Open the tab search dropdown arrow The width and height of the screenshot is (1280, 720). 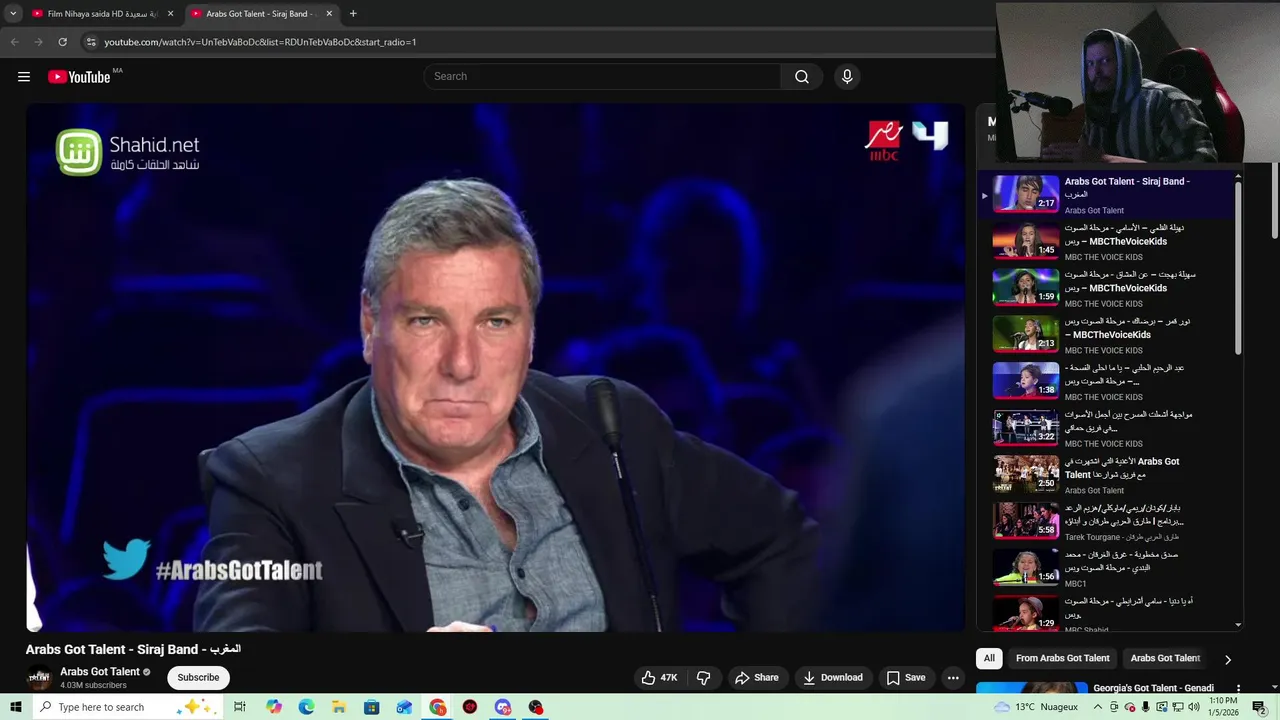pyautogui.click(x=13, y=14)
